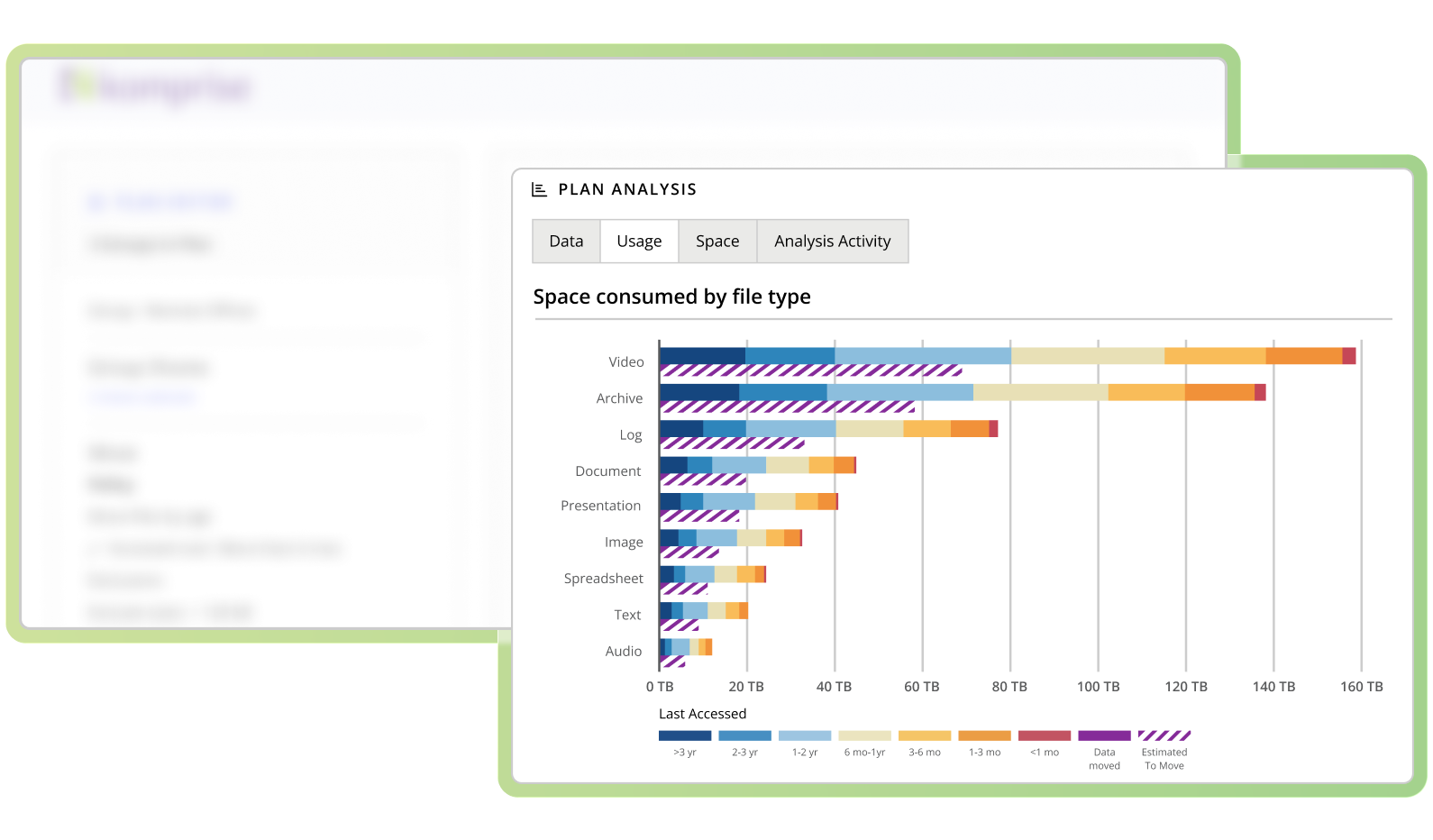Click the 3-6 mo legend swatch
This screenshot has height=840, width=1433.
point(925,735)
